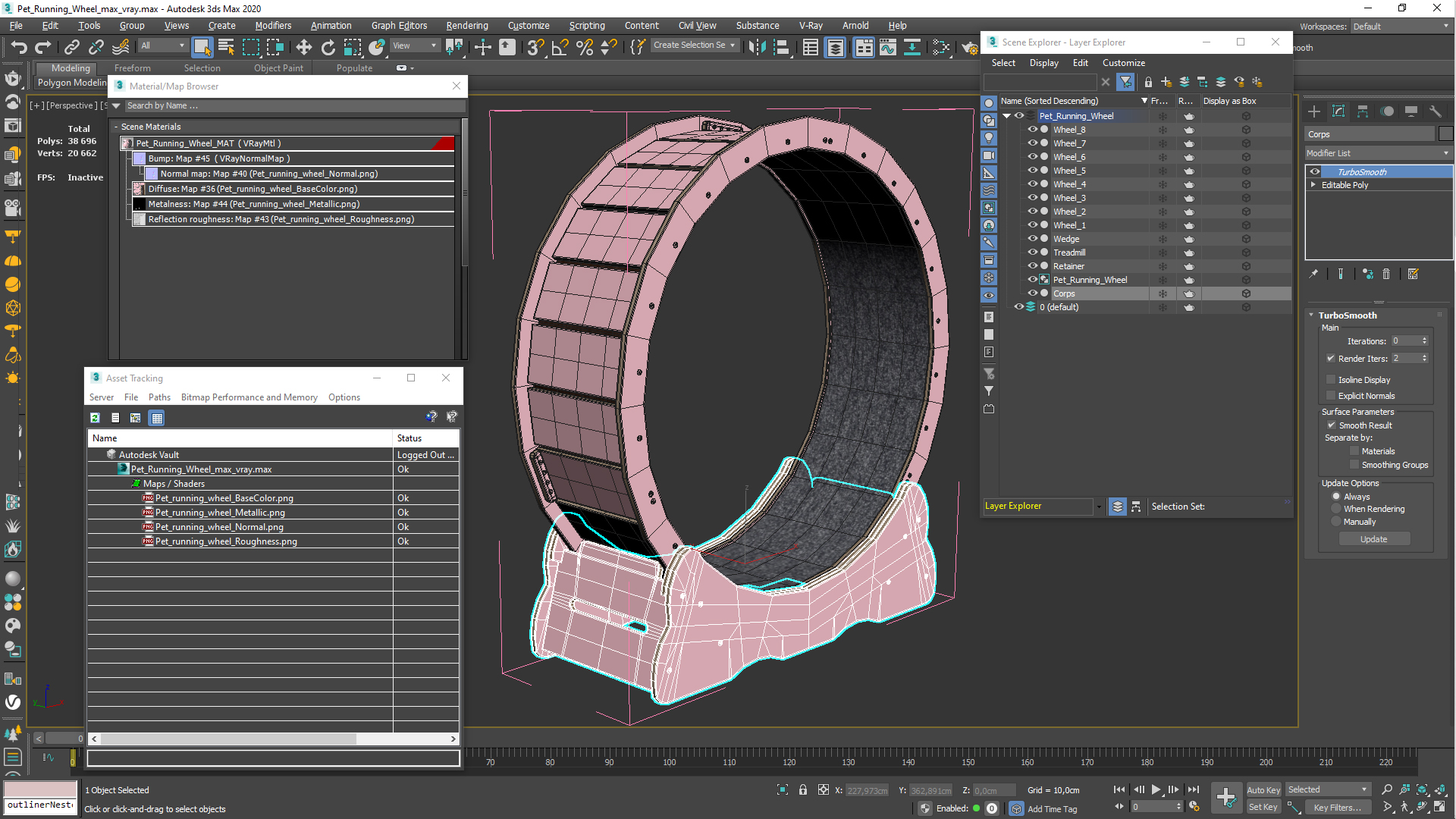Toggle TurboSmooth modifier eye icon
This screenshot has width=1456, height=819.
(1315, 172)
